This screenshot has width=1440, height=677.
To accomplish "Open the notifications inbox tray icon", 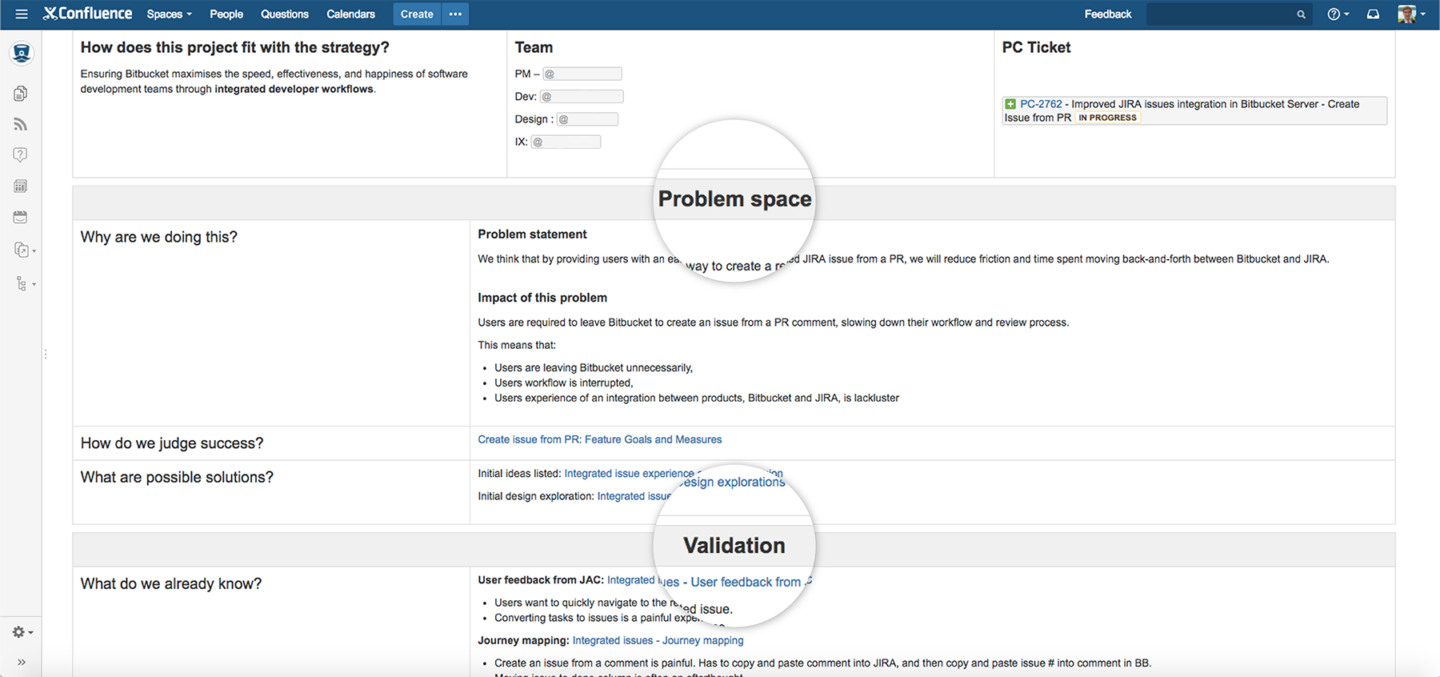I will coord(1373,14).
